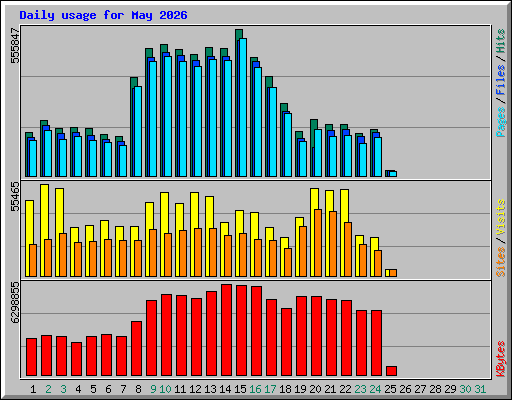Image resolution: width=512 pixels, height=400 pixels.
Task: Click the cyan Pages bar for day 18
Action: pyautogui.click(x=288, y=145)
